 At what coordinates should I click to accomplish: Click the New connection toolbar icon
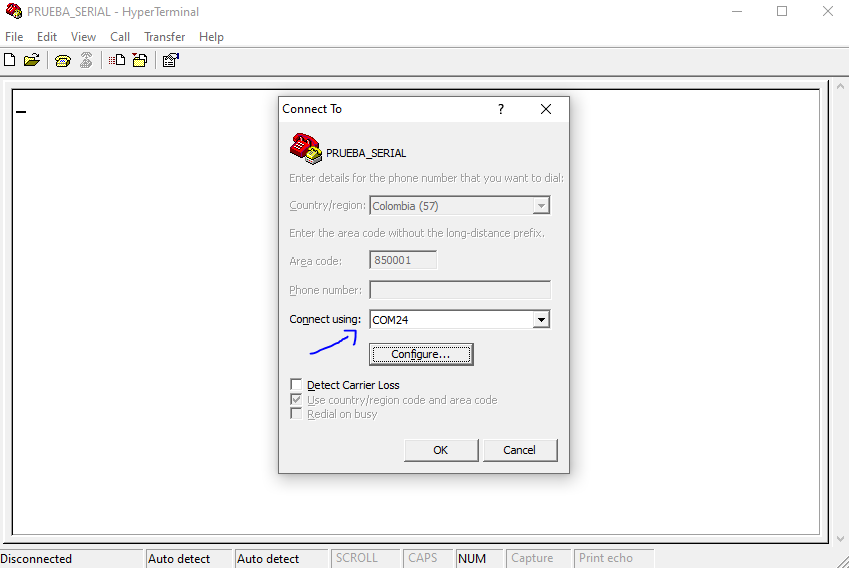click(x=10, y=60)
